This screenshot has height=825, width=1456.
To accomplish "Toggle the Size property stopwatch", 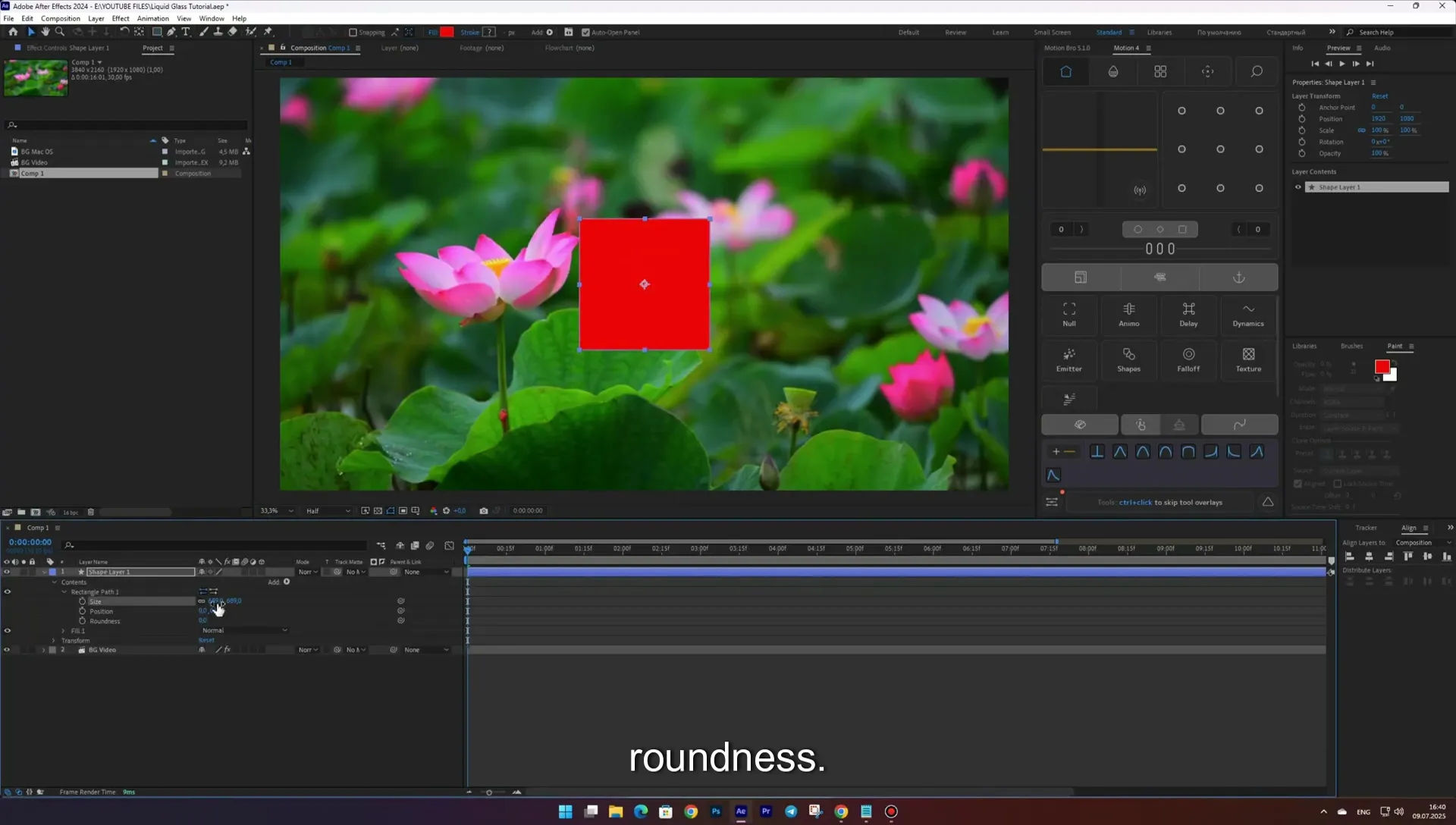I will pos(83,601).
